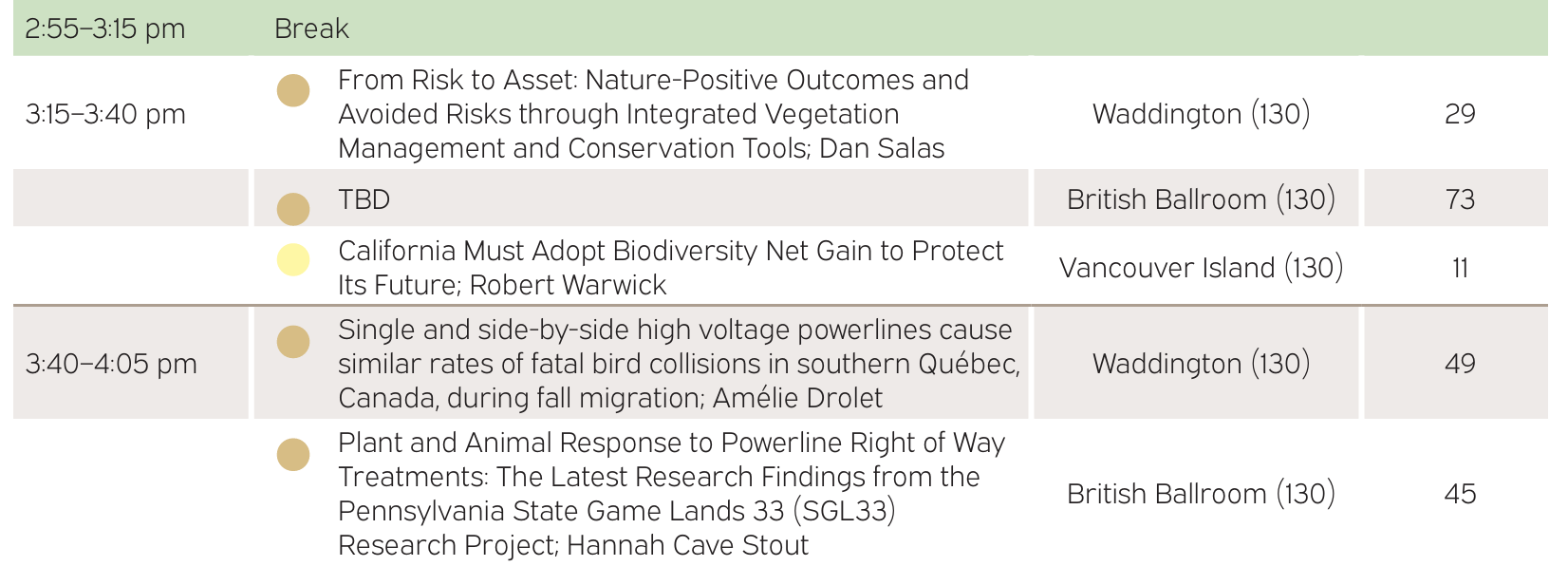This screenshot has width=1568, height=585.
Task: Select the TBD session entry
Action: coord(364,199)
